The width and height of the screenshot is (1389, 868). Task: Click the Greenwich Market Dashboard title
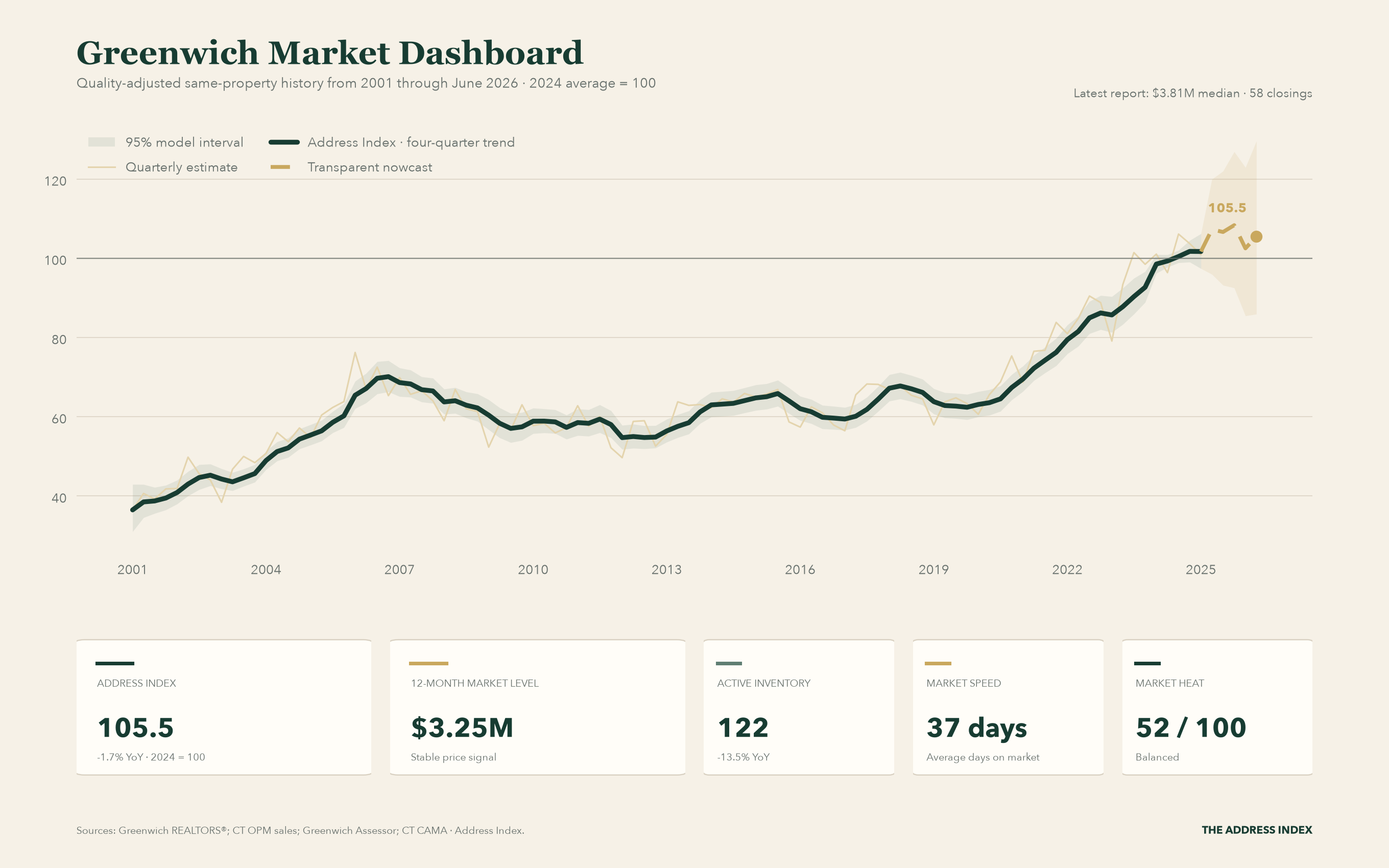330,53
